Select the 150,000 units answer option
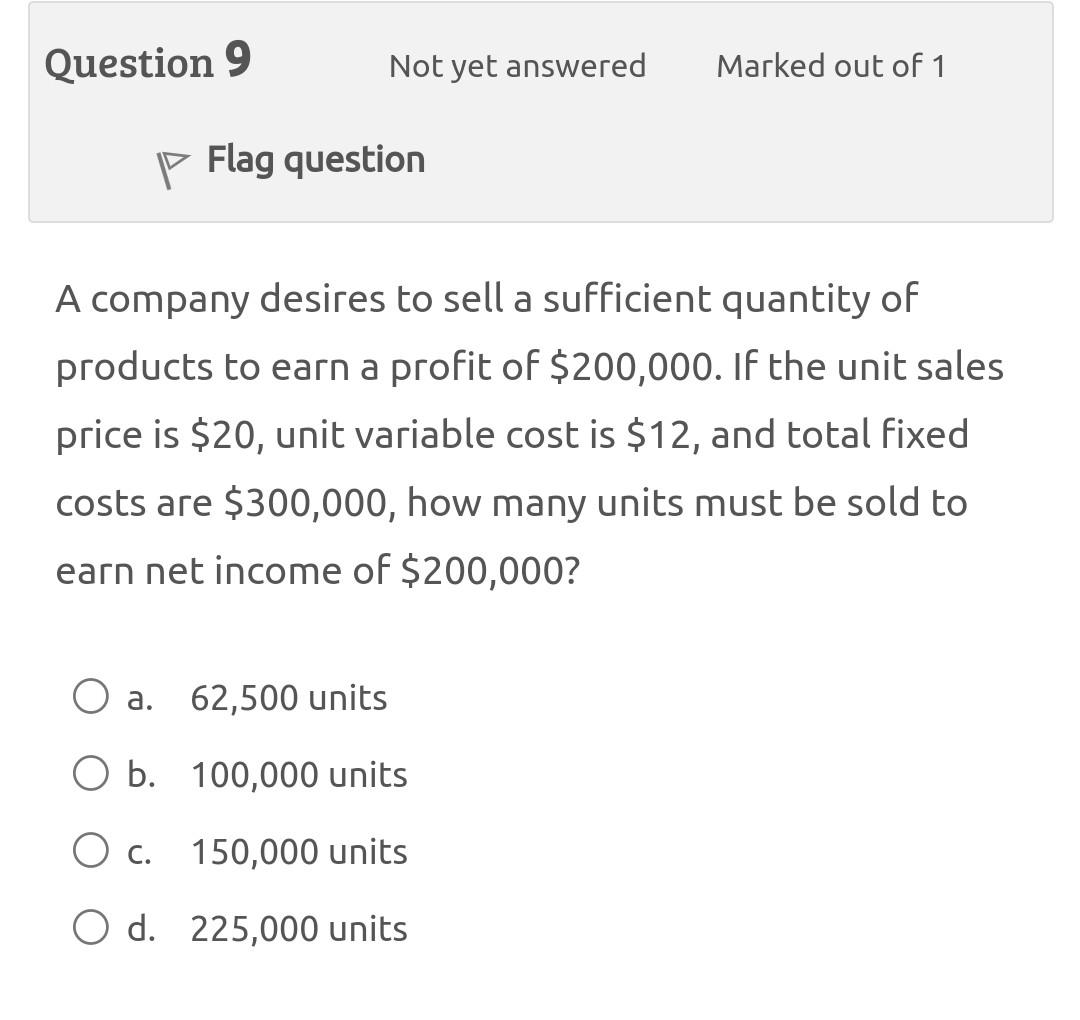Viewport: 1080px width, 1020px height. (x=298, y=851)
